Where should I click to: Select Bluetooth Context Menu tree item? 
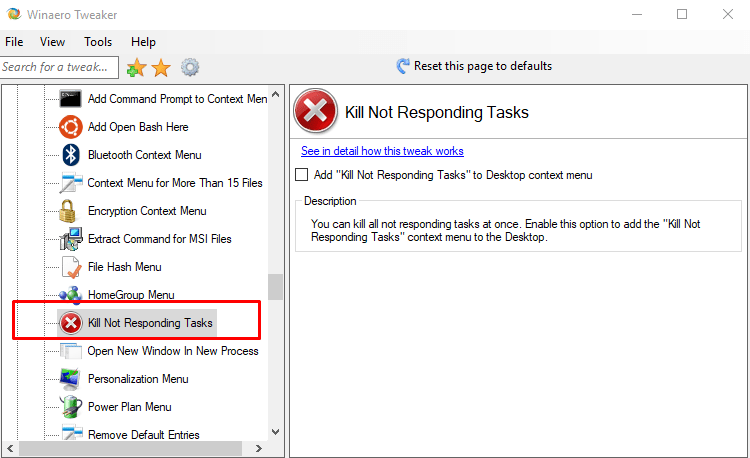click(x=144, y=155)
